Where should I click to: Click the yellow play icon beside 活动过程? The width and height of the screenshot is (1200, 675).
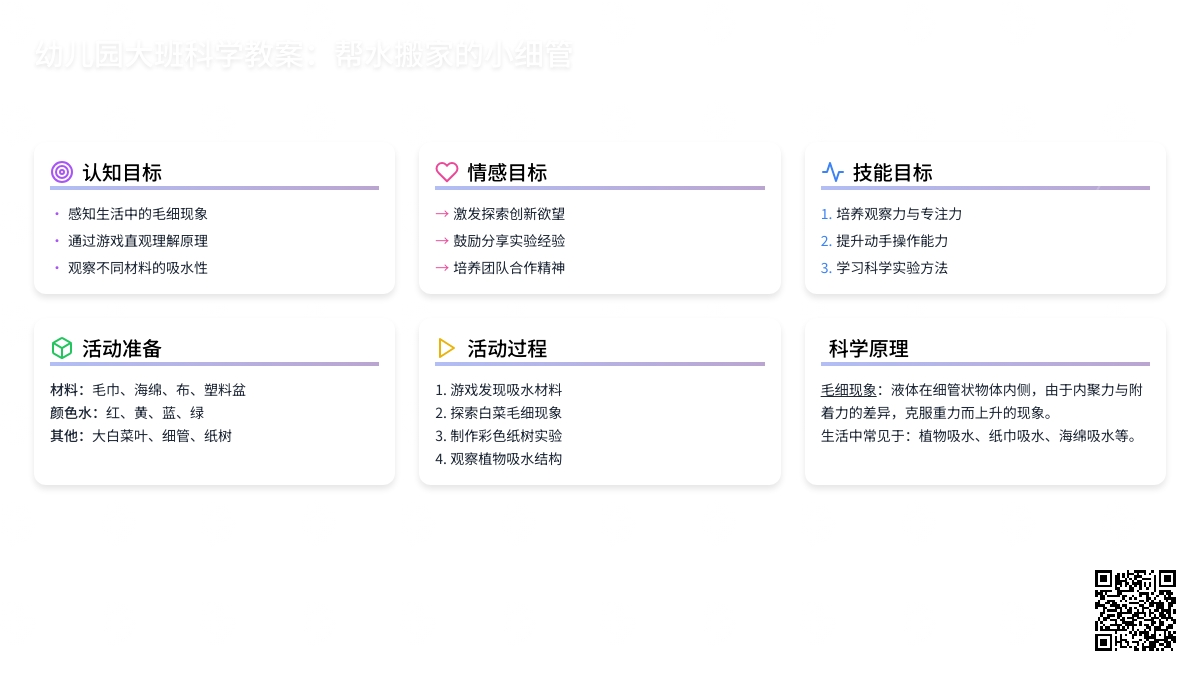(447, 348)
